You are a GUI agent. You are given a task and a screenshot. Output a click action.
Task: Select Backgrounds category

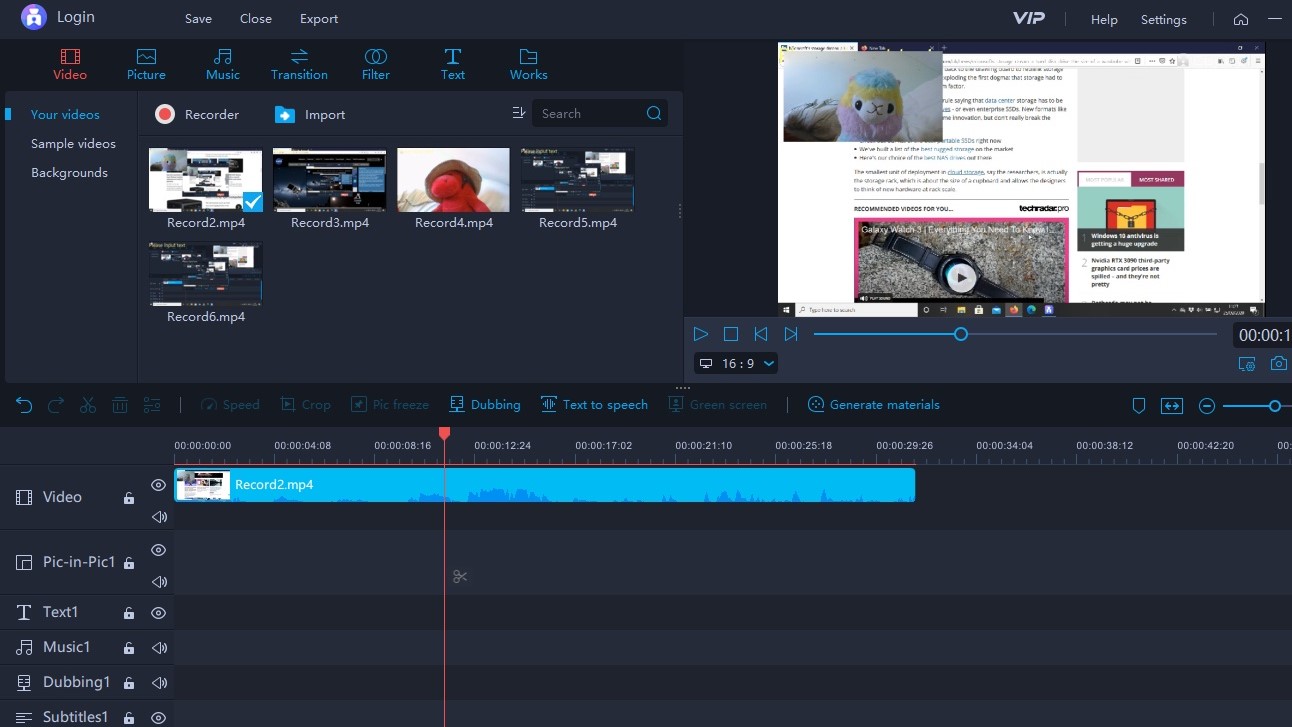coord(69,172)
